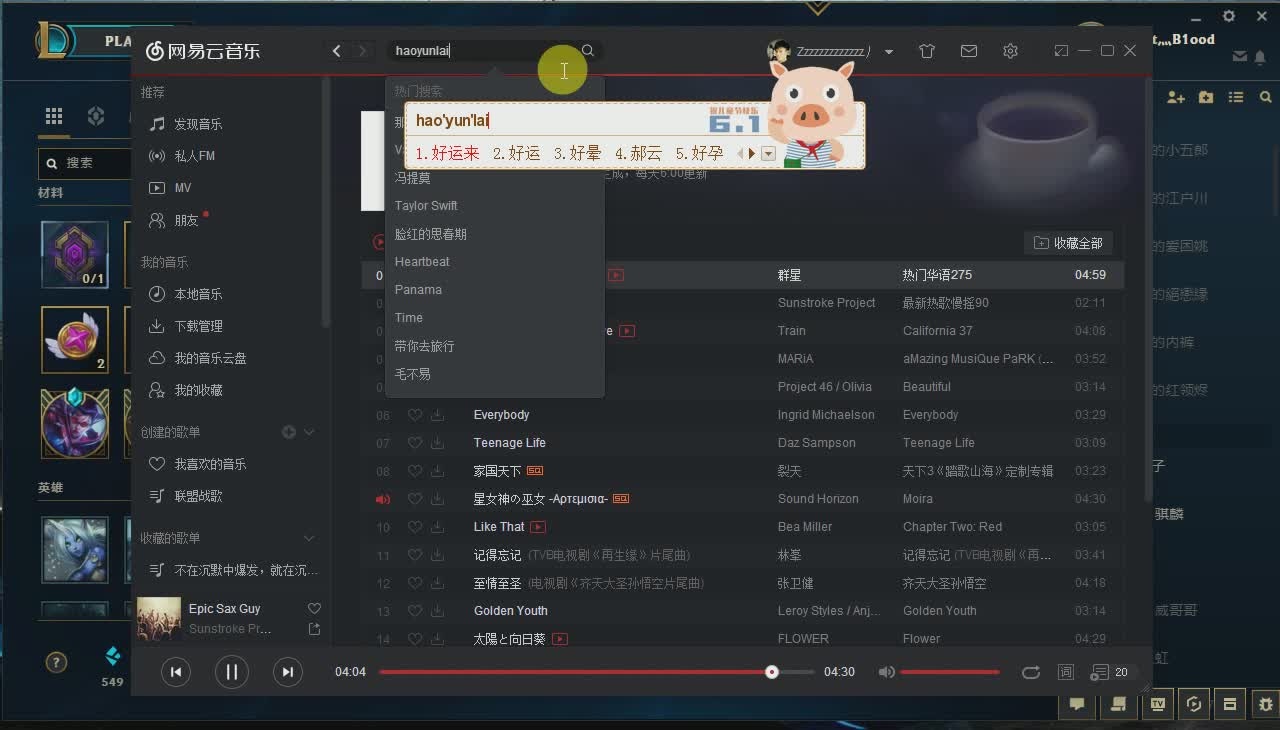The width and height of the screenshot is (1280, 730).
Task: Mute the volume speaker icon
Action: click(x=886, y=672)
